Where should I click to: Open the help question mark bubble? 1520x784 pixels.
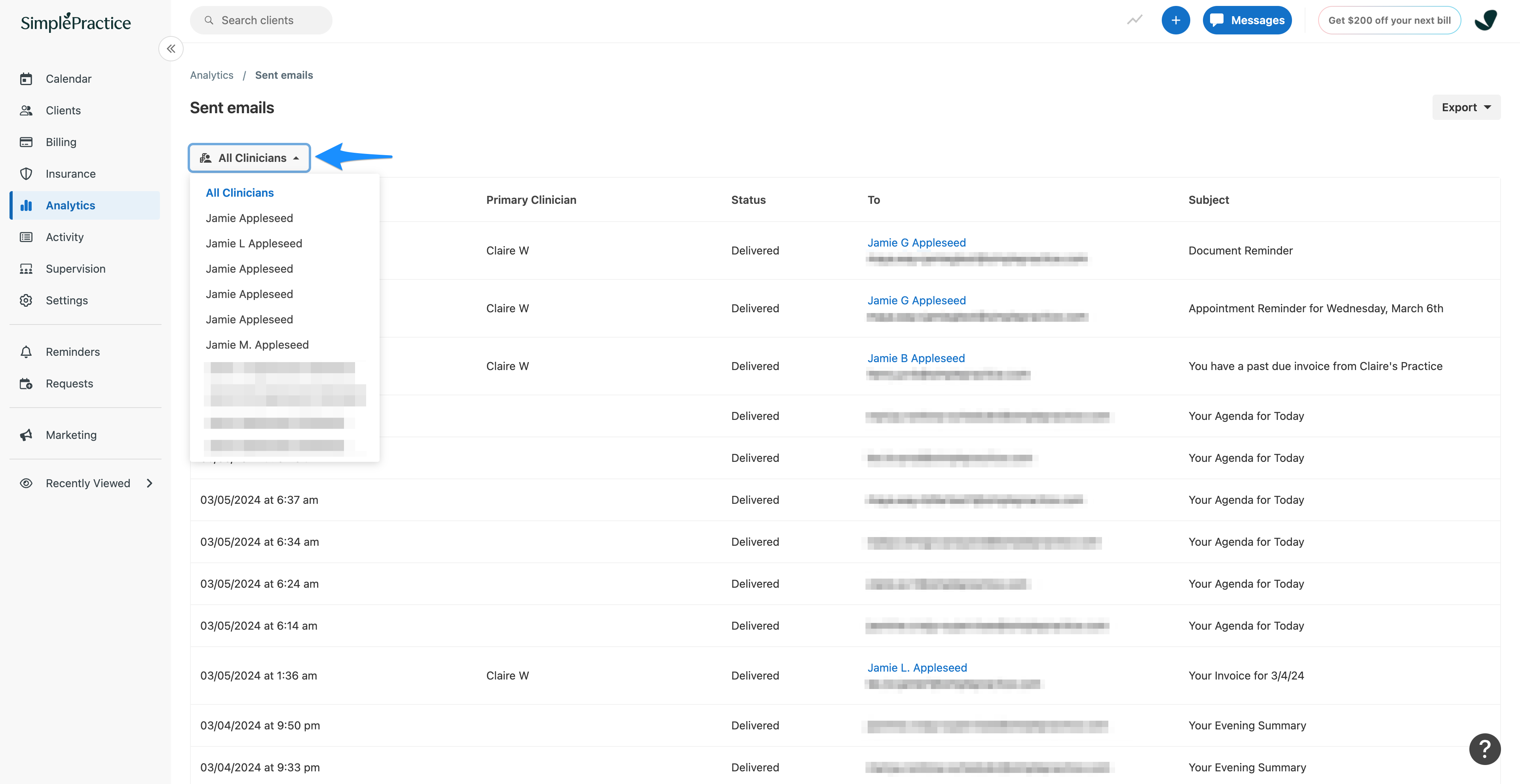[1485, 749]
